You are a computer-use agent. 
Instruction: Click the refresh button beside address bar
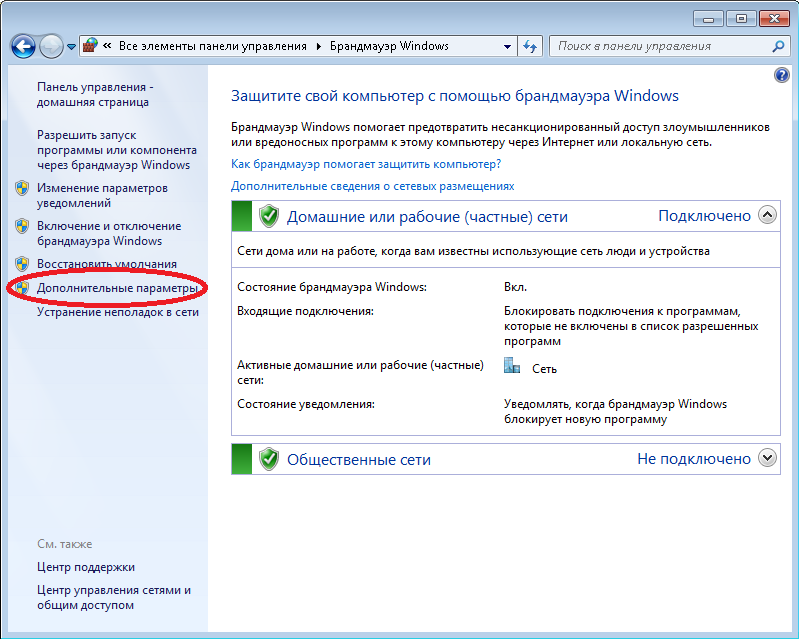[x=530, y=46]
